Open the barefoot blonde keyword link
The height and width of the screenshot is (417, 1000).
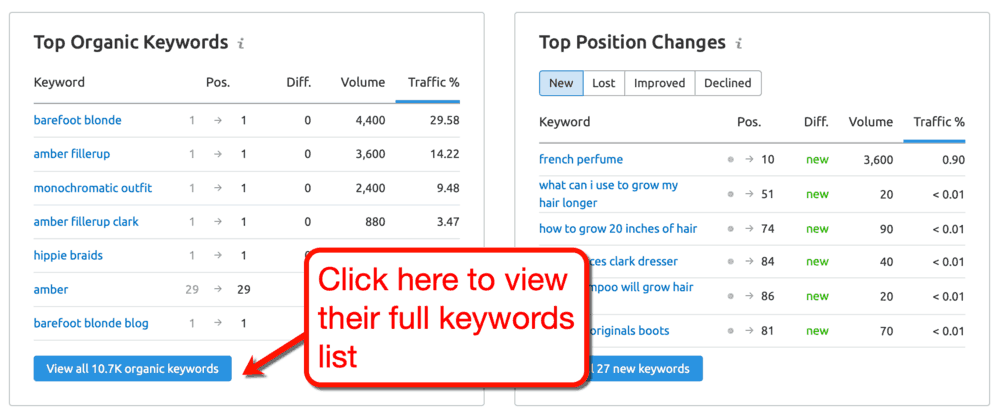[77, 120]
